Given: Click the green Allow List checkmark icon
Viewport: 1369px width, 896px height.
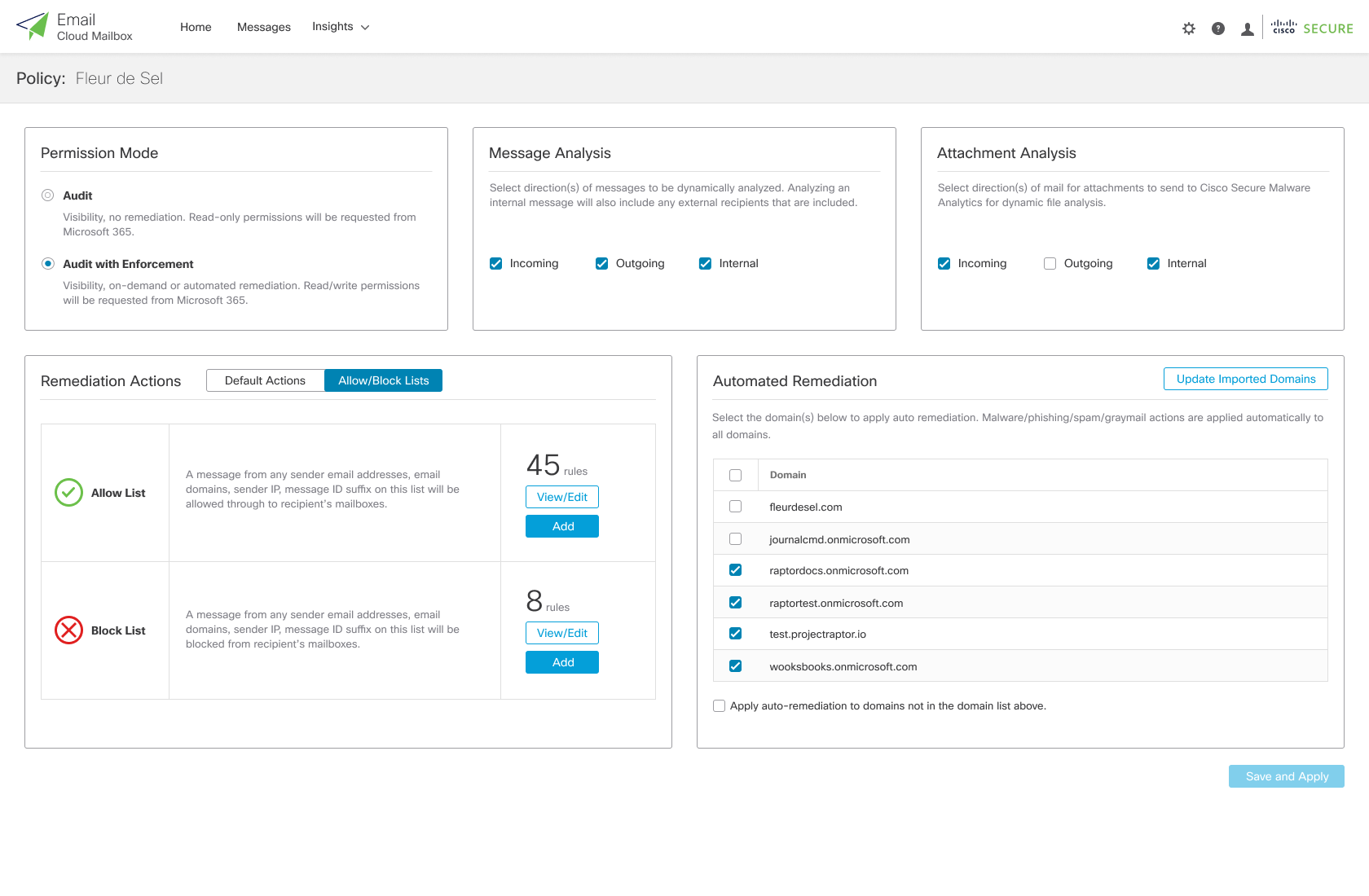Looking at the screenshot, I should pos(68,492).
